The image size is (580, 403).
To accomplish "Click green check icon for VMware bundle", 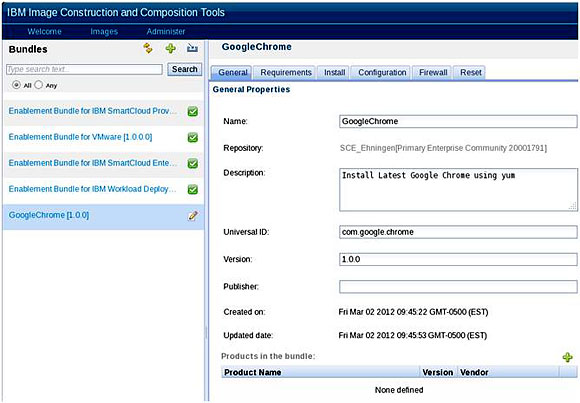I will (192, 137).
